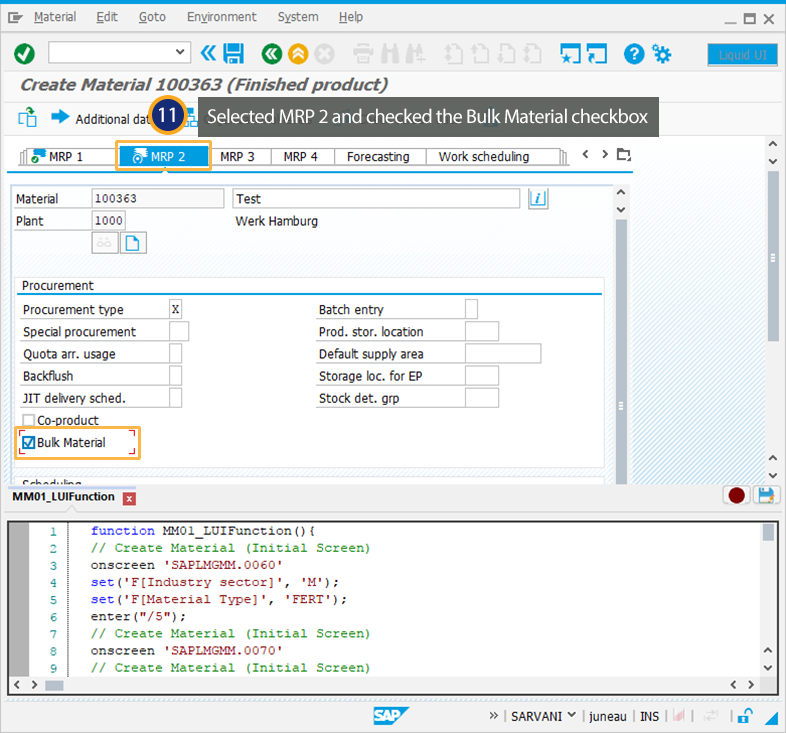Switch to the MRP 3 tab

(238, 156)
